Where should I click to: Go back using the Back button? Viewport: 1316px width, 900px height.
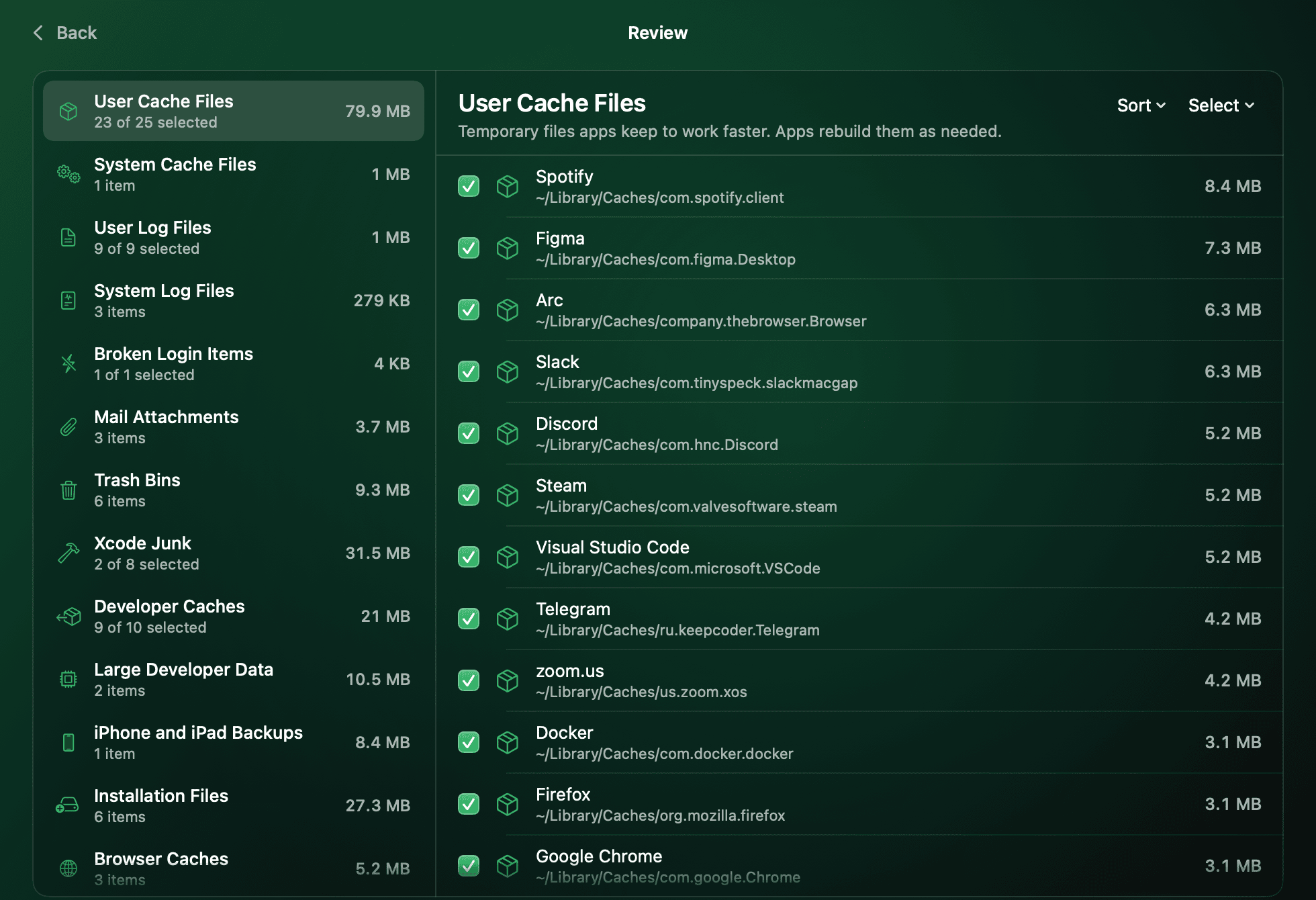click(65, 33)
